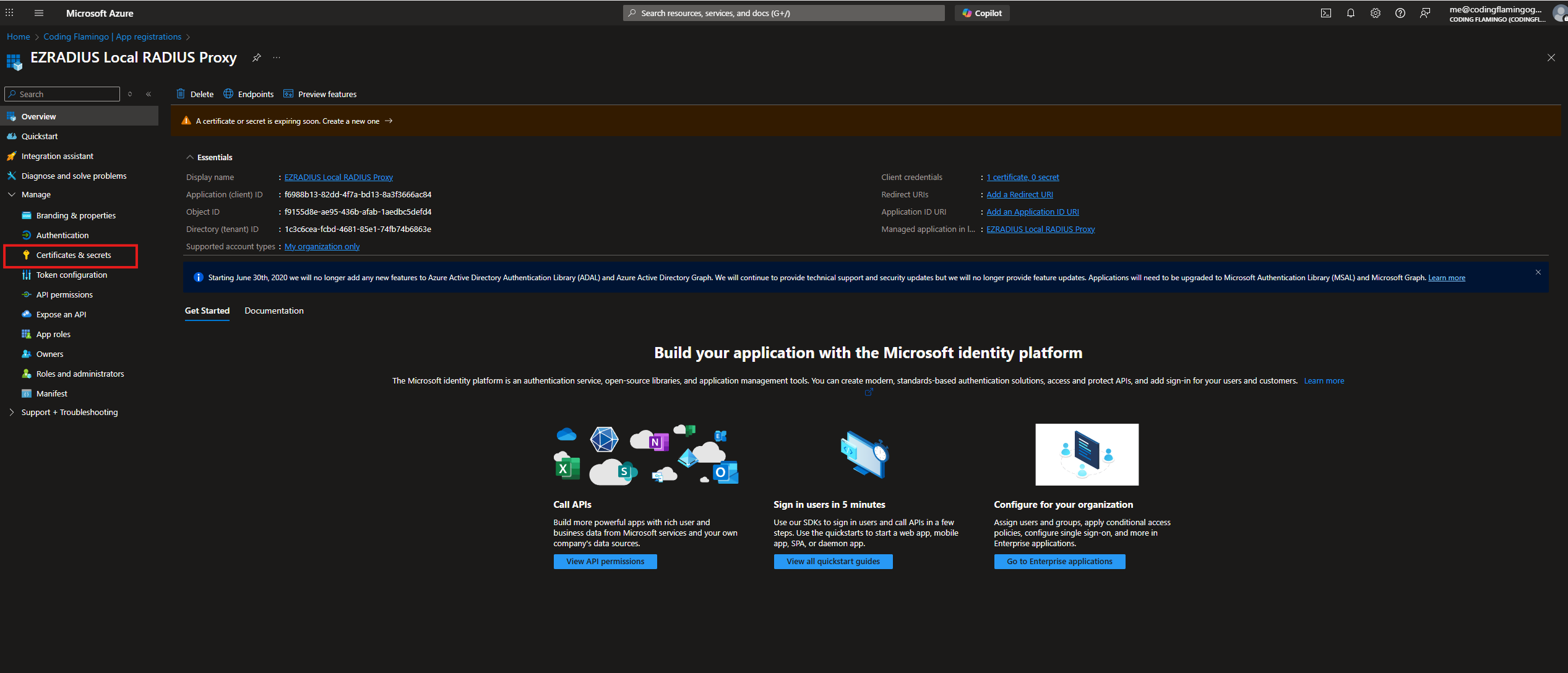1568x673 pixels.
Task: Open 1 certificate, 0 secret link
Action: point(1023,177)
